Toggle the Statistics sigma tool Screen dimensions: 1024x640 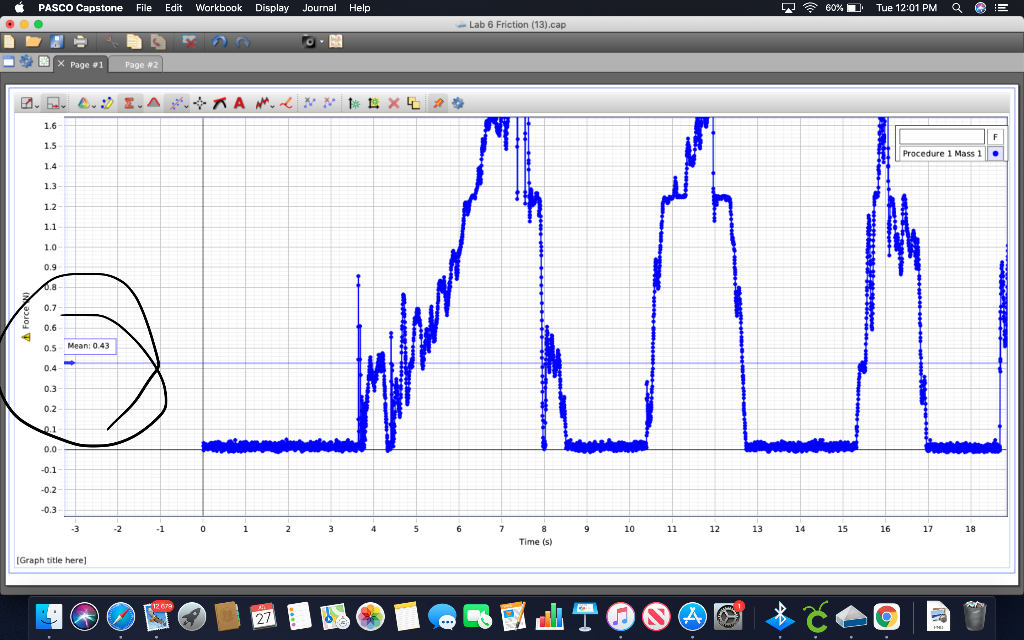click(129, 103)
